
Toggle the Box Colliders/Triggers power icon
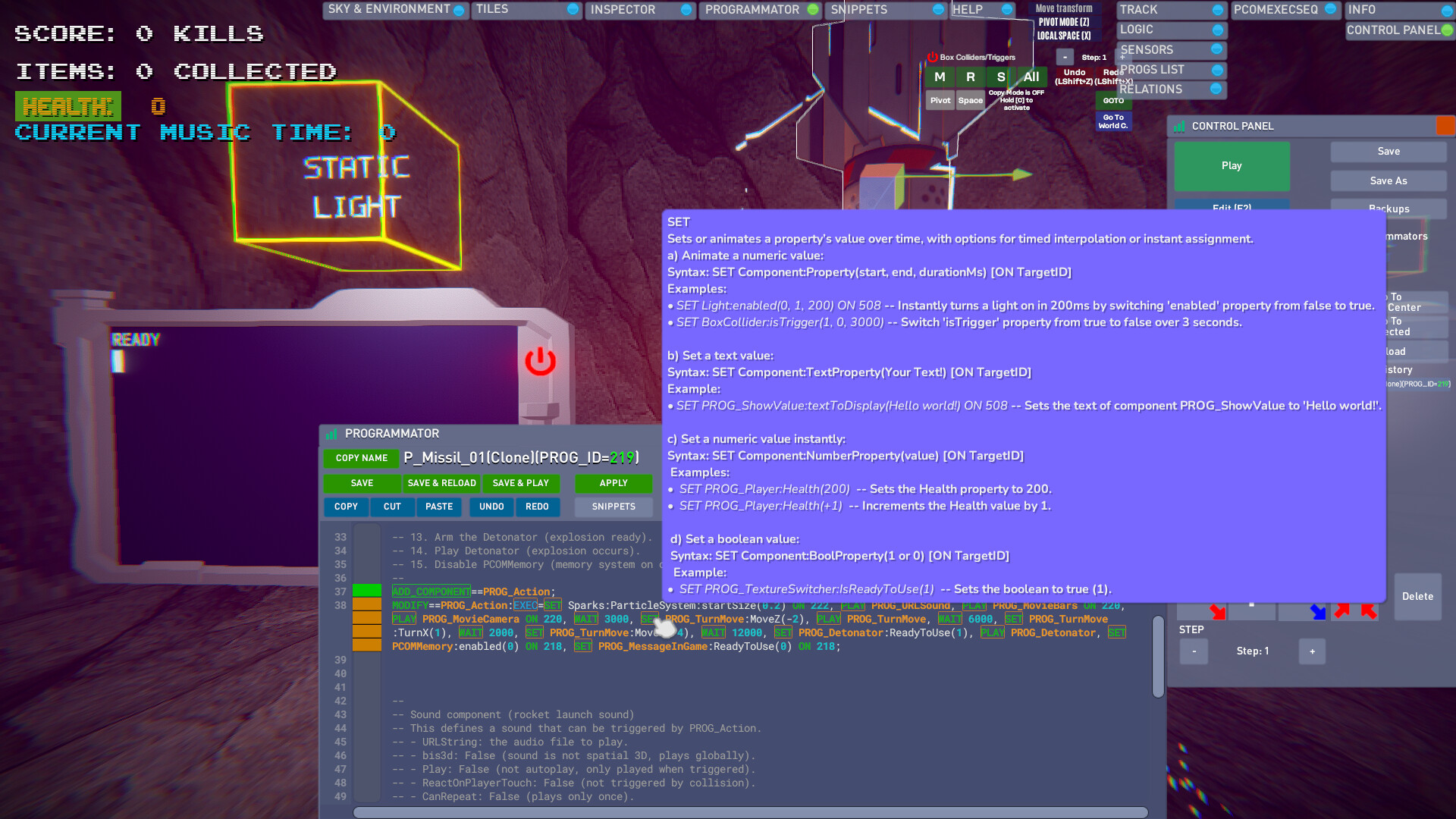tap(933, 57)
